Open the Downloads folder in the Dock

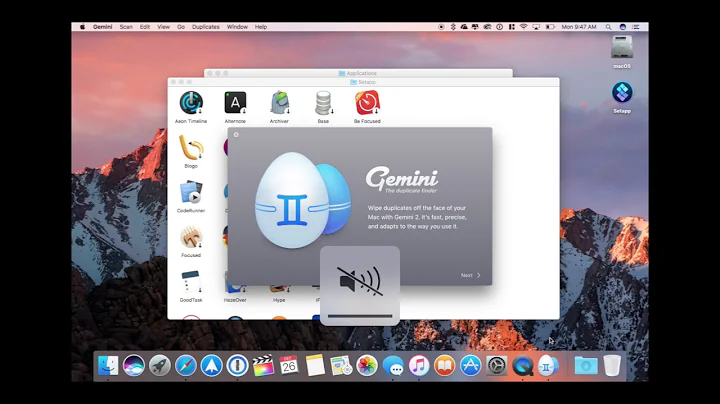[586, 365]
